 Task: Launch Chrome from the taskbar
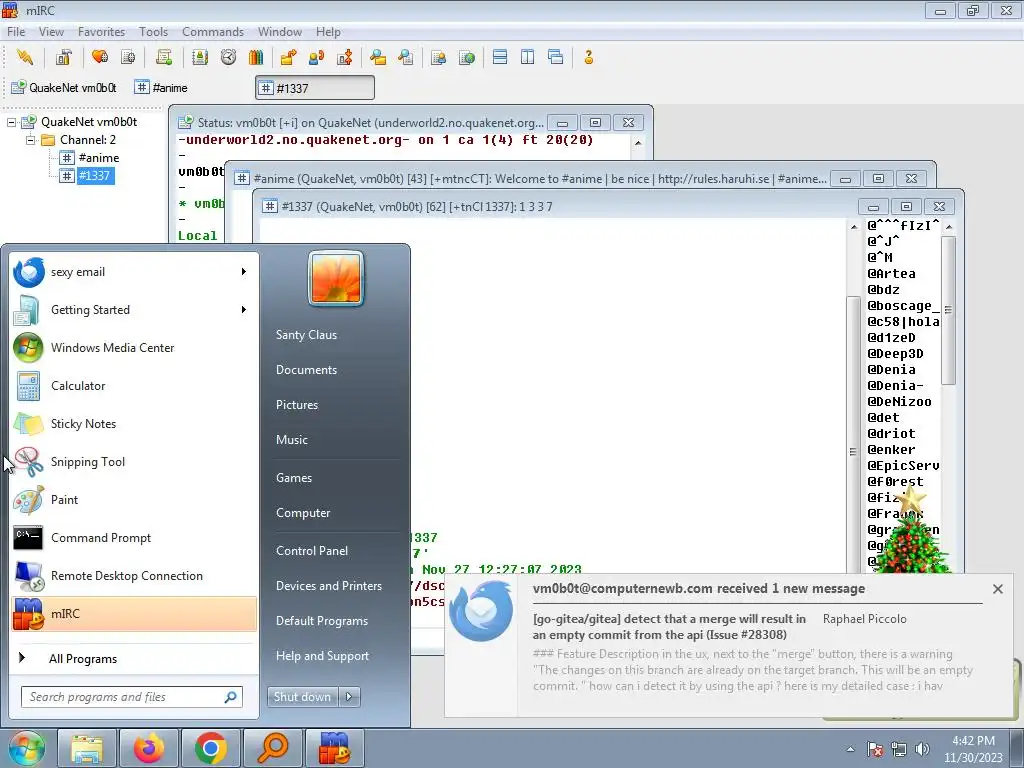click(210, 748)
